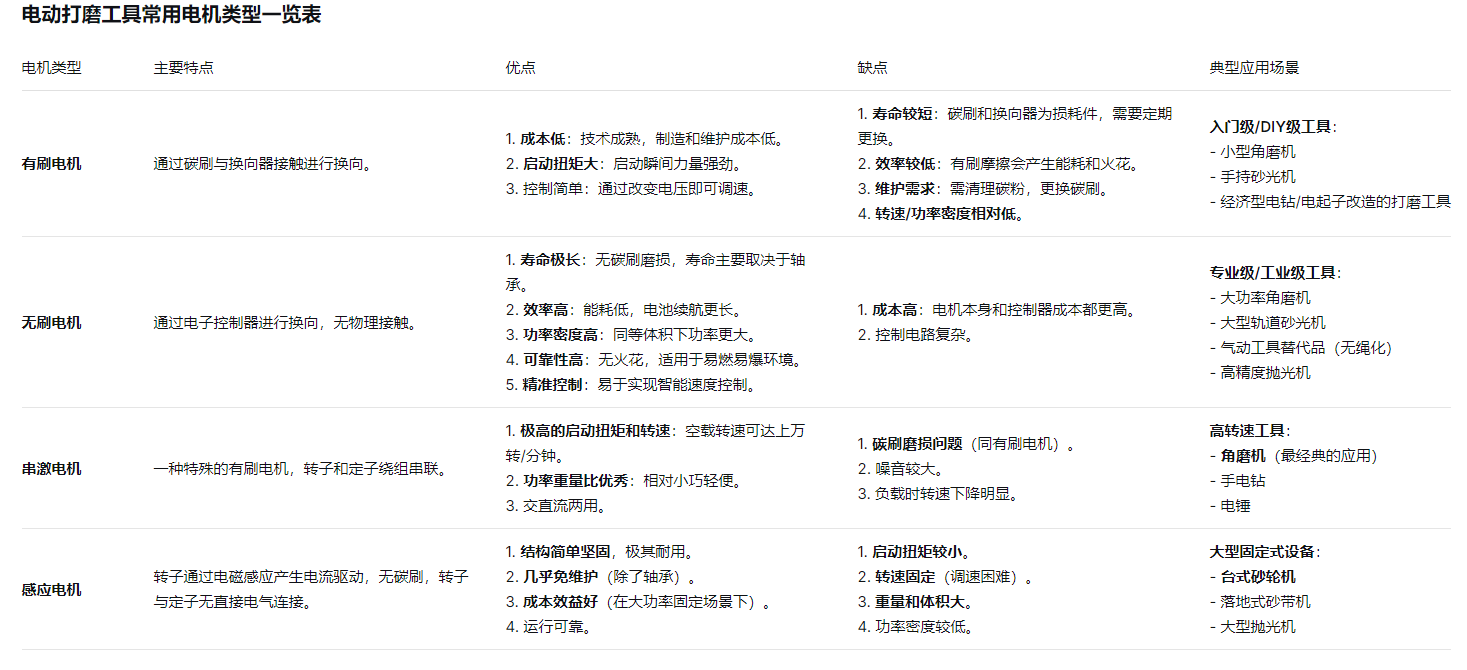1467x670 pixels.
Task: Select the 典型应用场景 column header
Action: [x=1254, y=68]
